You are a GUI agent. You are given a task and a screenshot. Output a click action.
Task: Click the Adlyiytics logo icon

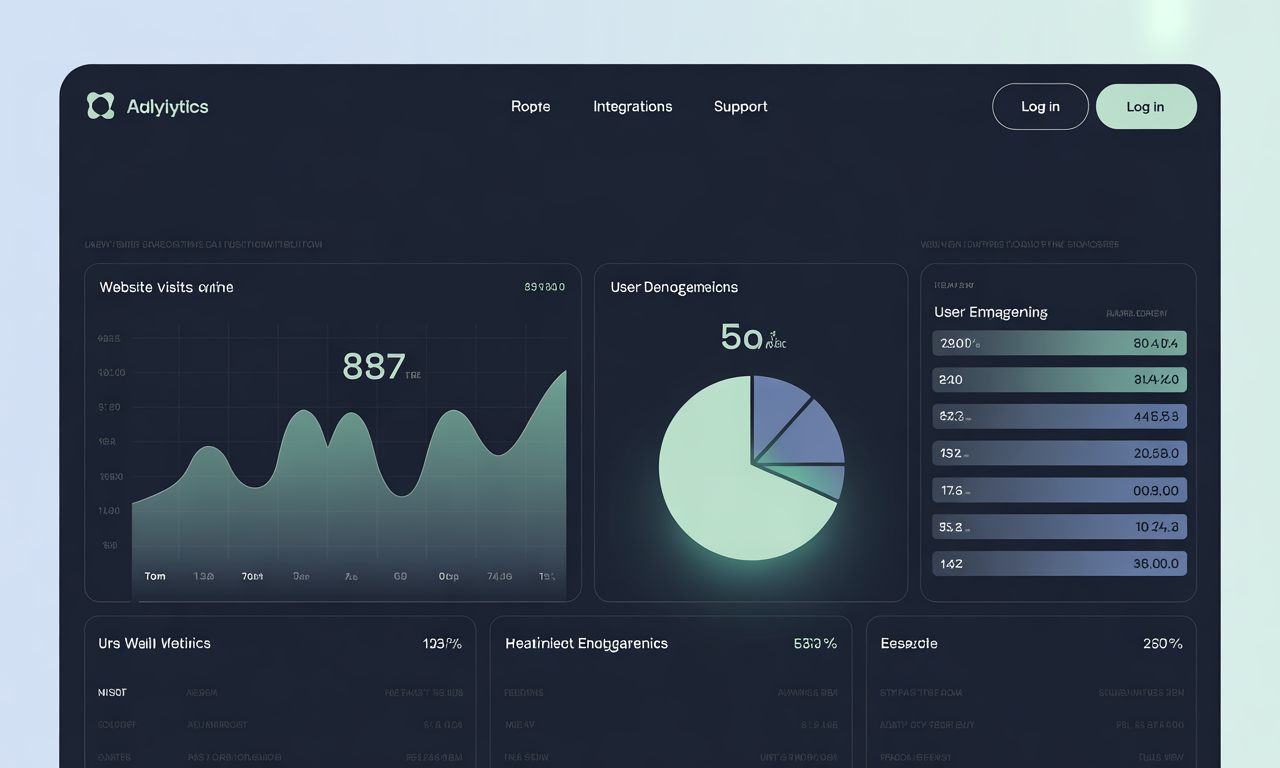(x=99, y=105)
